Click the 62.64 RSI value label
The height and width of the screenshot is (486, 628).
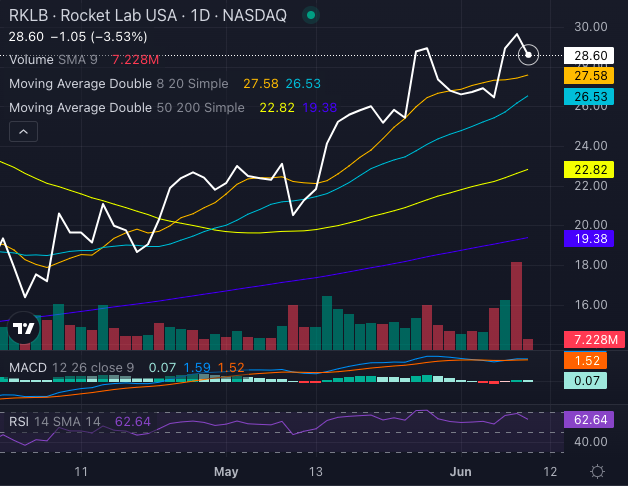pyautogui.click(x=589, y=420)
